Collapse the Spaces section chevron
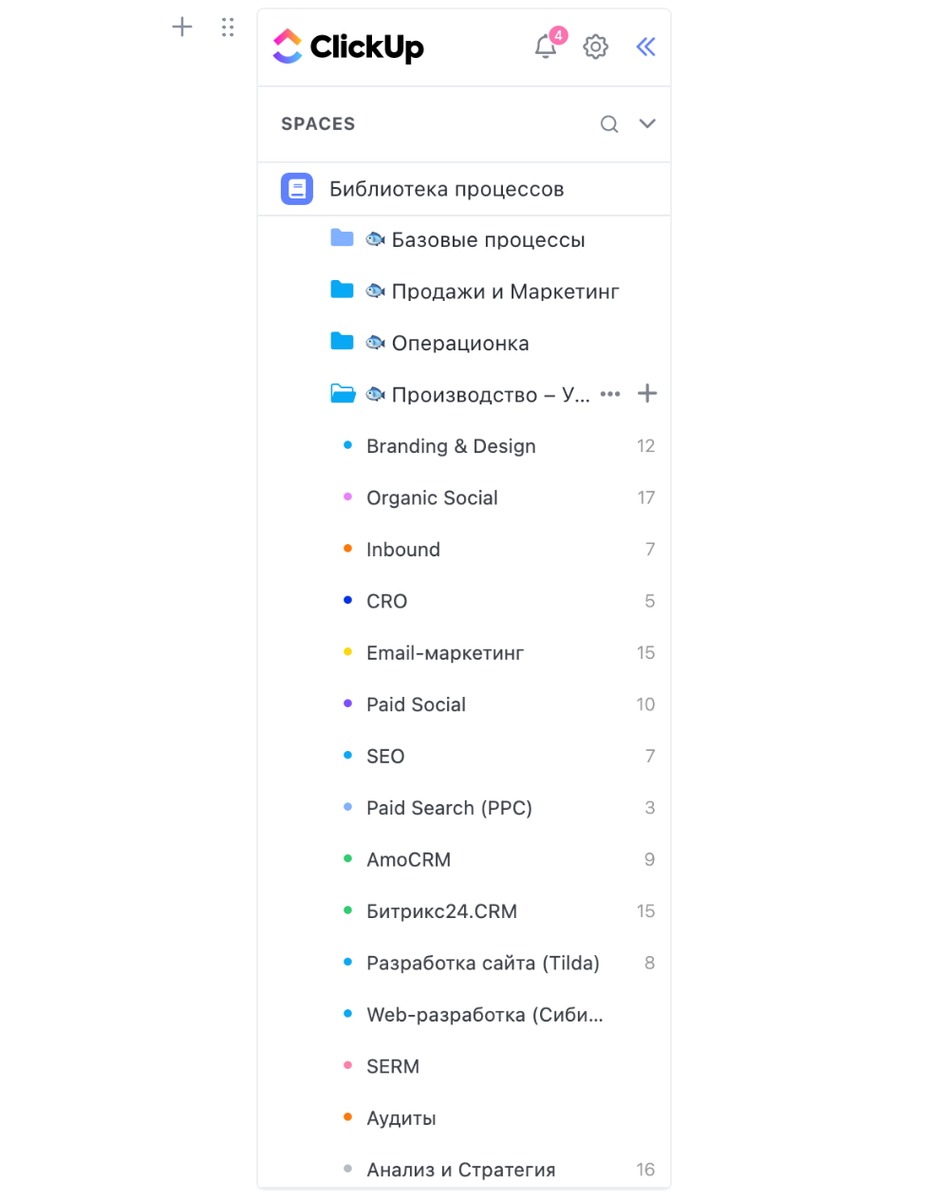The height and width of the screenshot is (1200, 932). (x=647, y=124)
